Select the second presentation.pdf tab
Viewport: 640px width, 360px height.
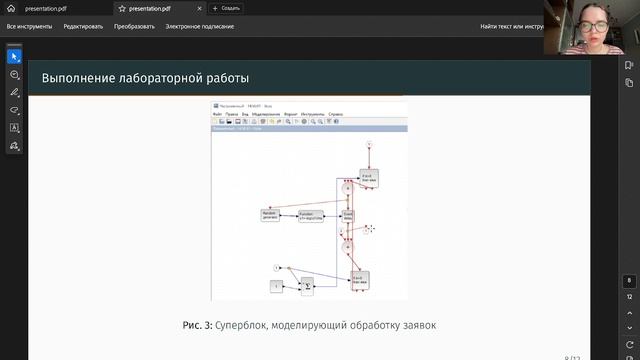pyautogui.click(x=149, y=8)
